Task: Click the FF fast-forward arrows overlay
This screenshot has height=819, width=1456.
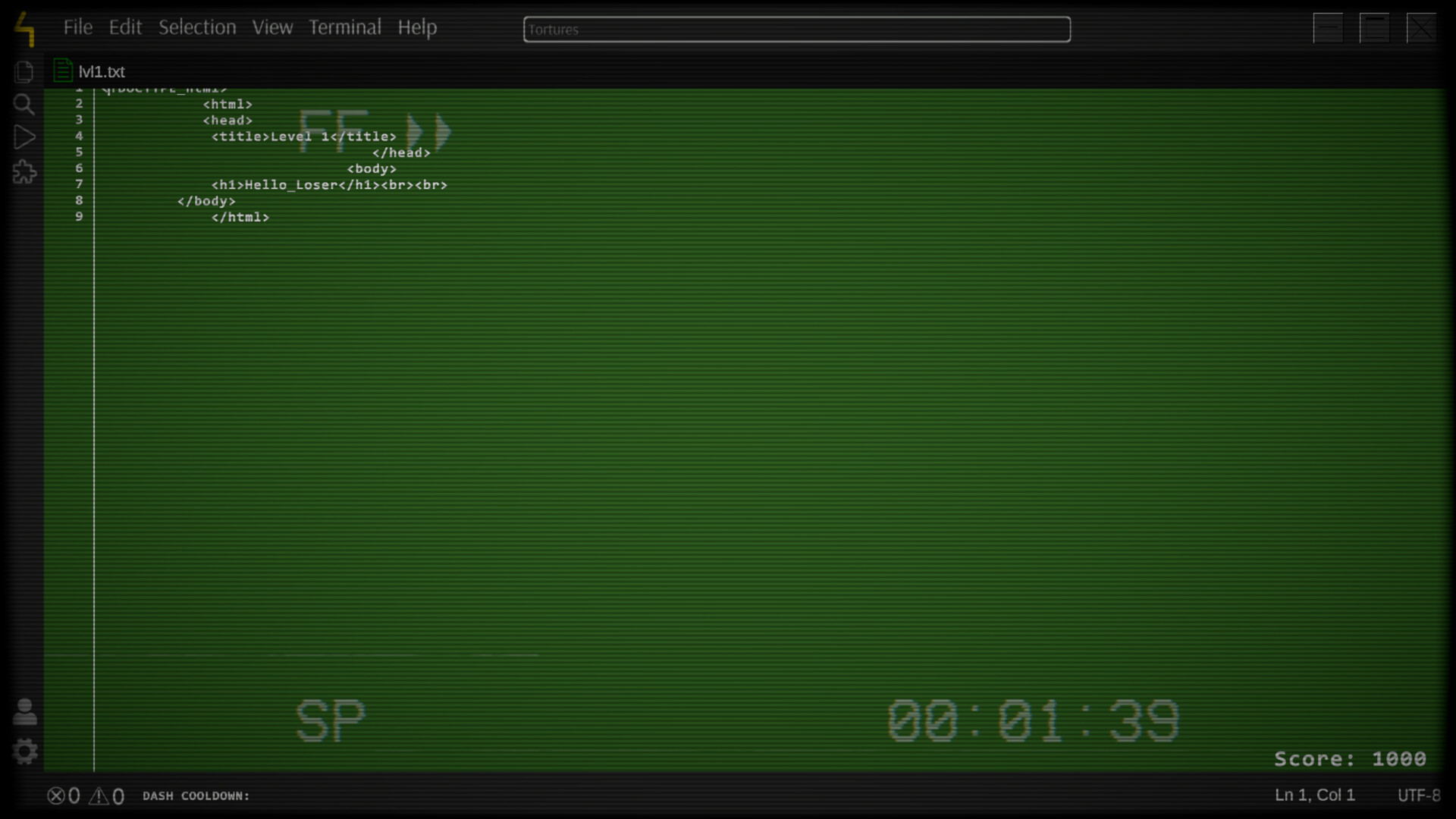Action: point(428,132)
